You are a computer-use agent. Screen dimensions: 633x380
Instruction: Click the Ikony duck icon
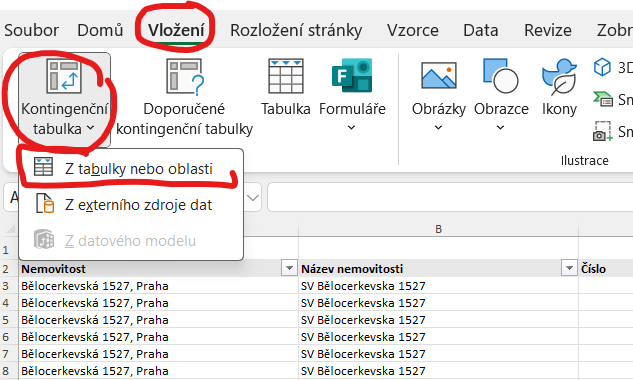coord(559,76)
